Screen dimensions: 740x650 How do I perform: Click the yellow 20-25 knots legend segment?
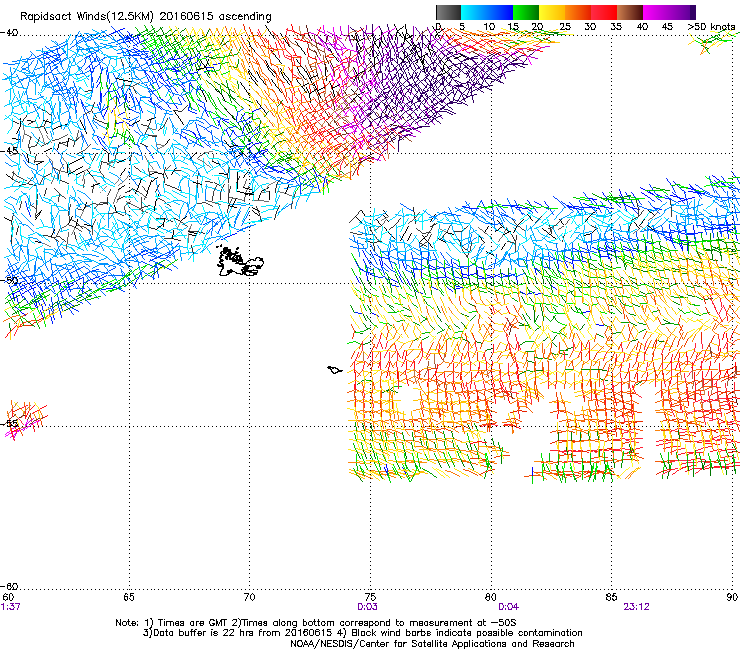tap(552, 12)
